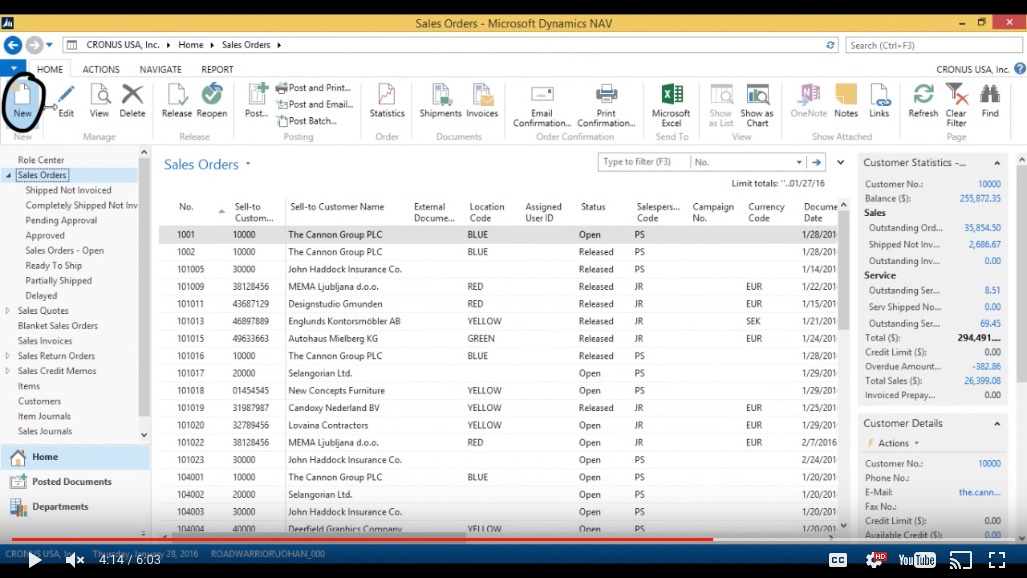Open Actions in the Customer Details pane
Screen dimensions: 1027x578
click(894, 443)
